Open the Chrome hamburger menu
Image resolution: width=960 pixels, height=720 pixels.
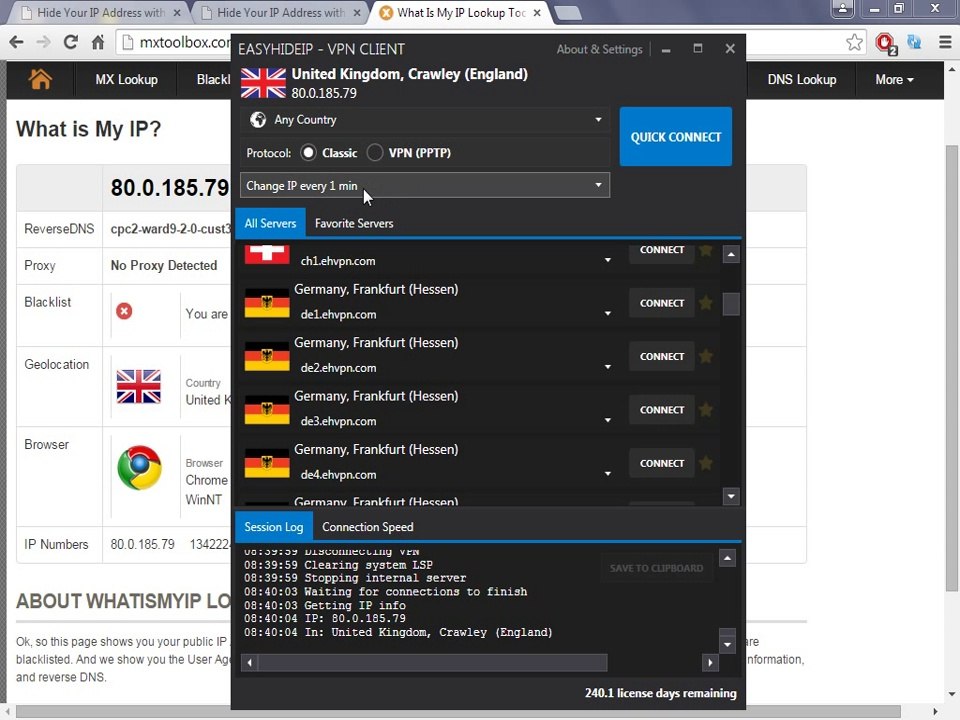[x=945, y=42]
